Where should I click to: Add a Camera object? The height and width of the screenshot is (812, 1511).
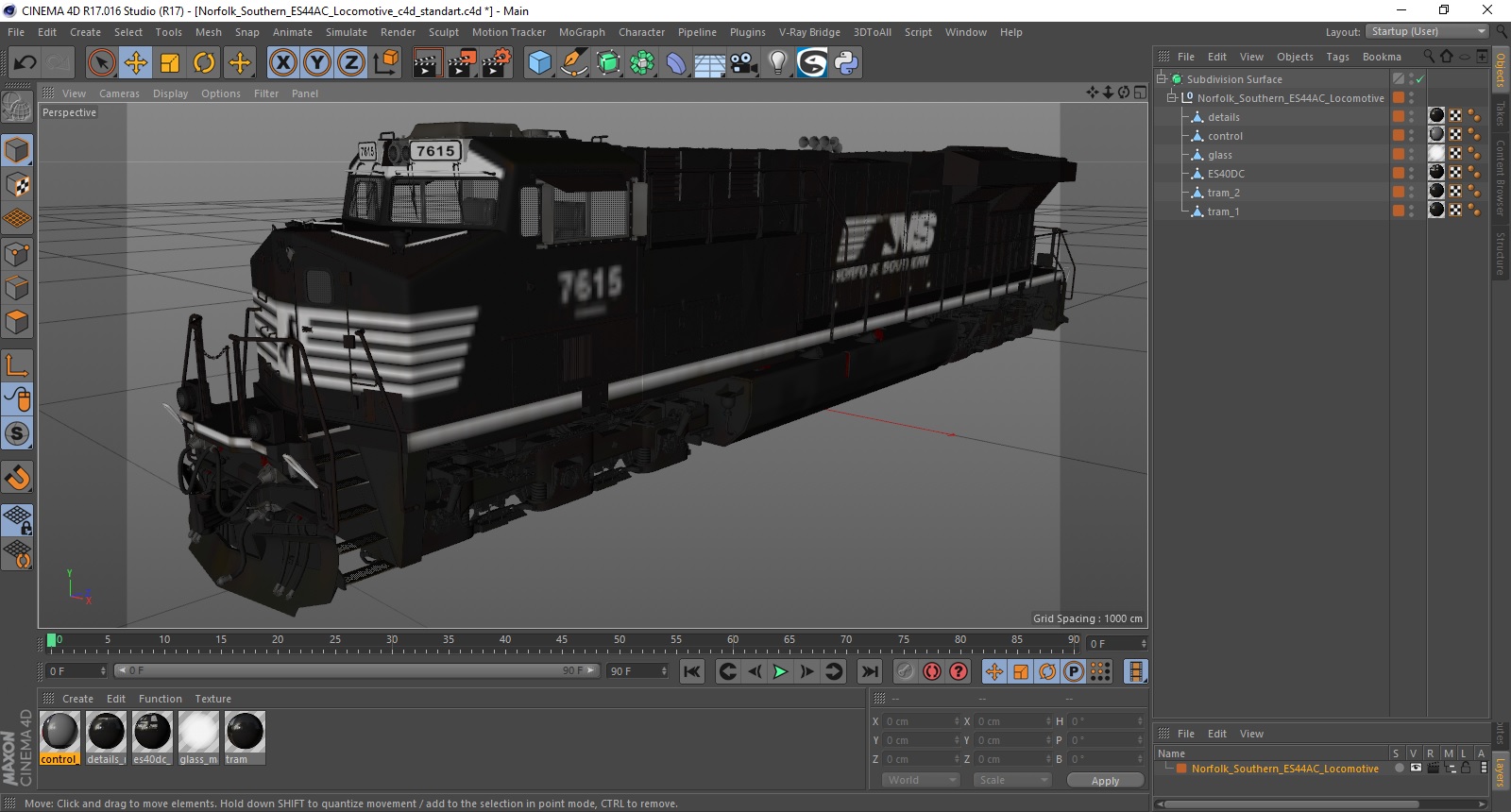(x=744, y=63)
